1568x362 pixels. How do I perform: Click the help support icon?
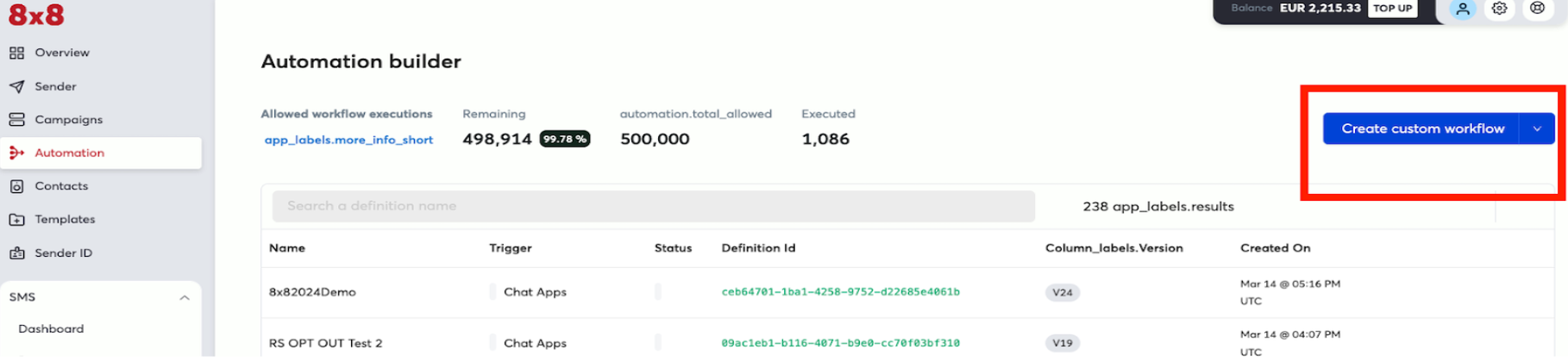click(x=1537, y=9)
